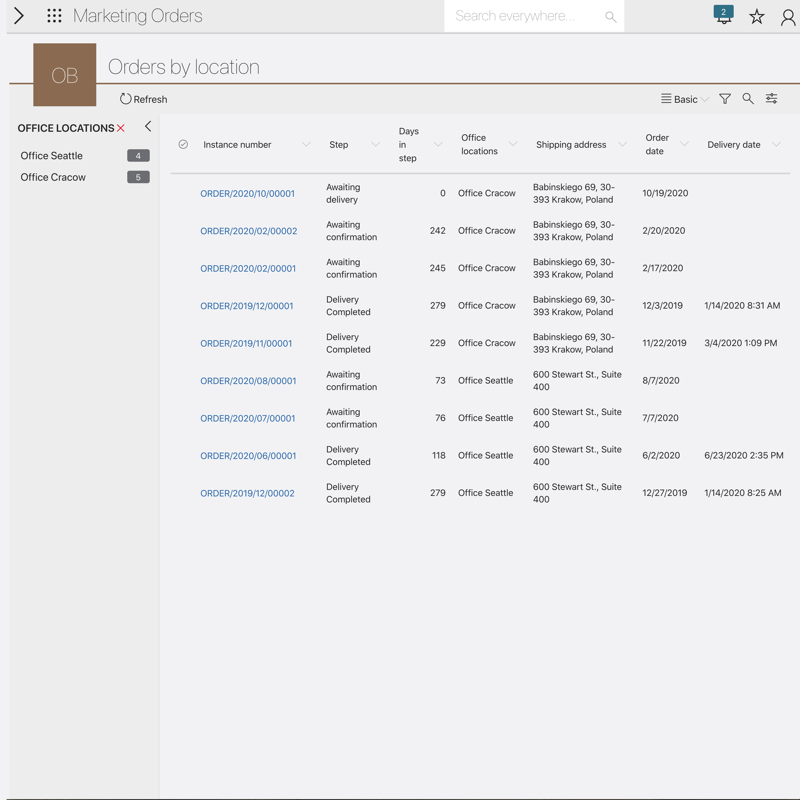The height and width of the screenshot is (800, 800).
Task: Open the notifications bell
Action: click(x=723, y=16)
